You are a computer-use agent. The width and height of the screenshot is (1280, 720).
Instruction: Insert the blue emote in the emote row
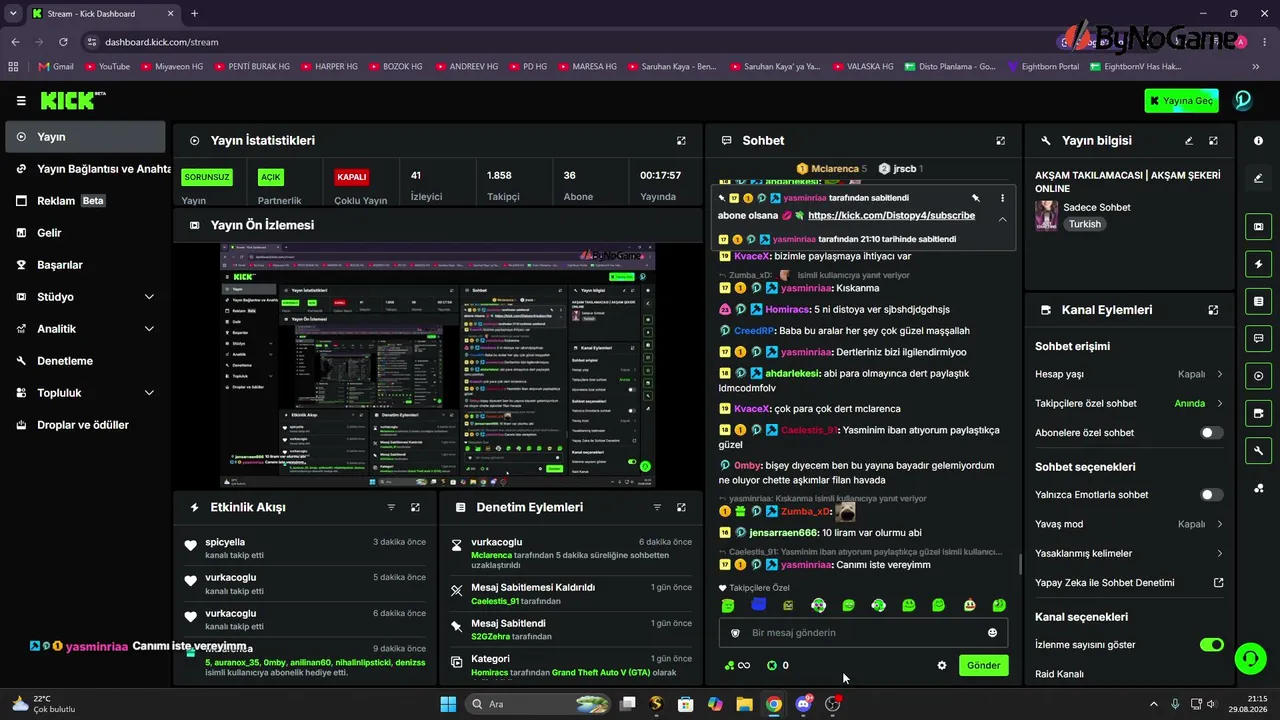click(x=758, y=605)
